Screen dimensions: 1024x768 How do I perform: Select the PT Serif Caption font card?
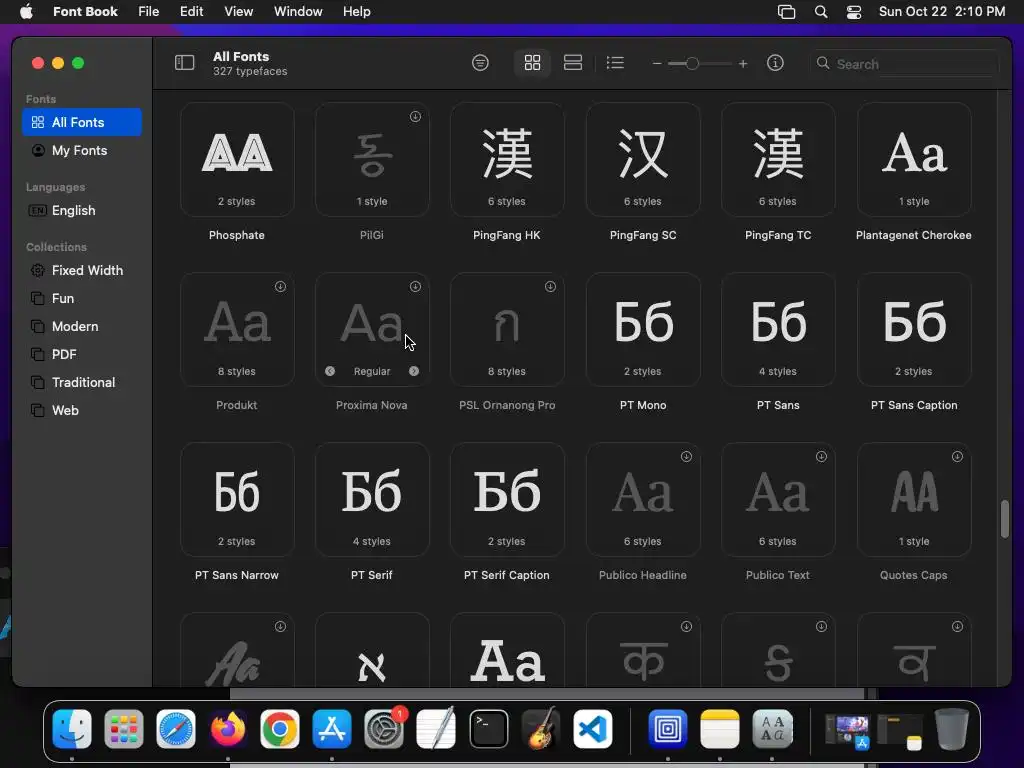[x=507, y=500]
